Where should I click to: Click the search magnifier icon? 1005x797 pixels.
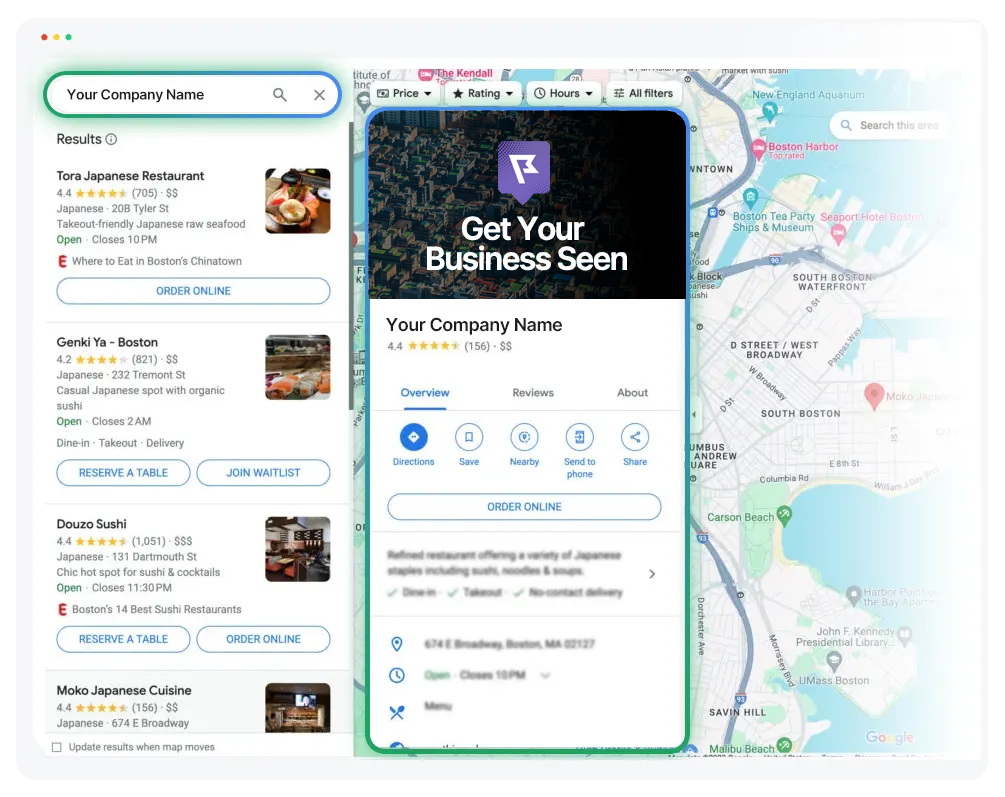(280, 95)
